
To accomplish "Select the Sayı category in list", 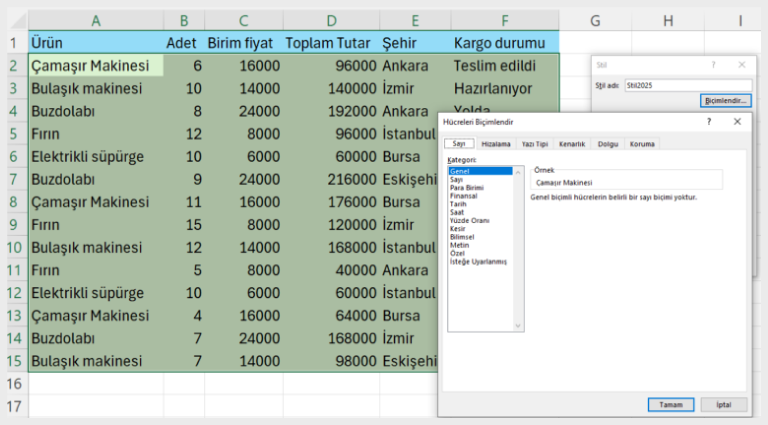I will point(480,180).
